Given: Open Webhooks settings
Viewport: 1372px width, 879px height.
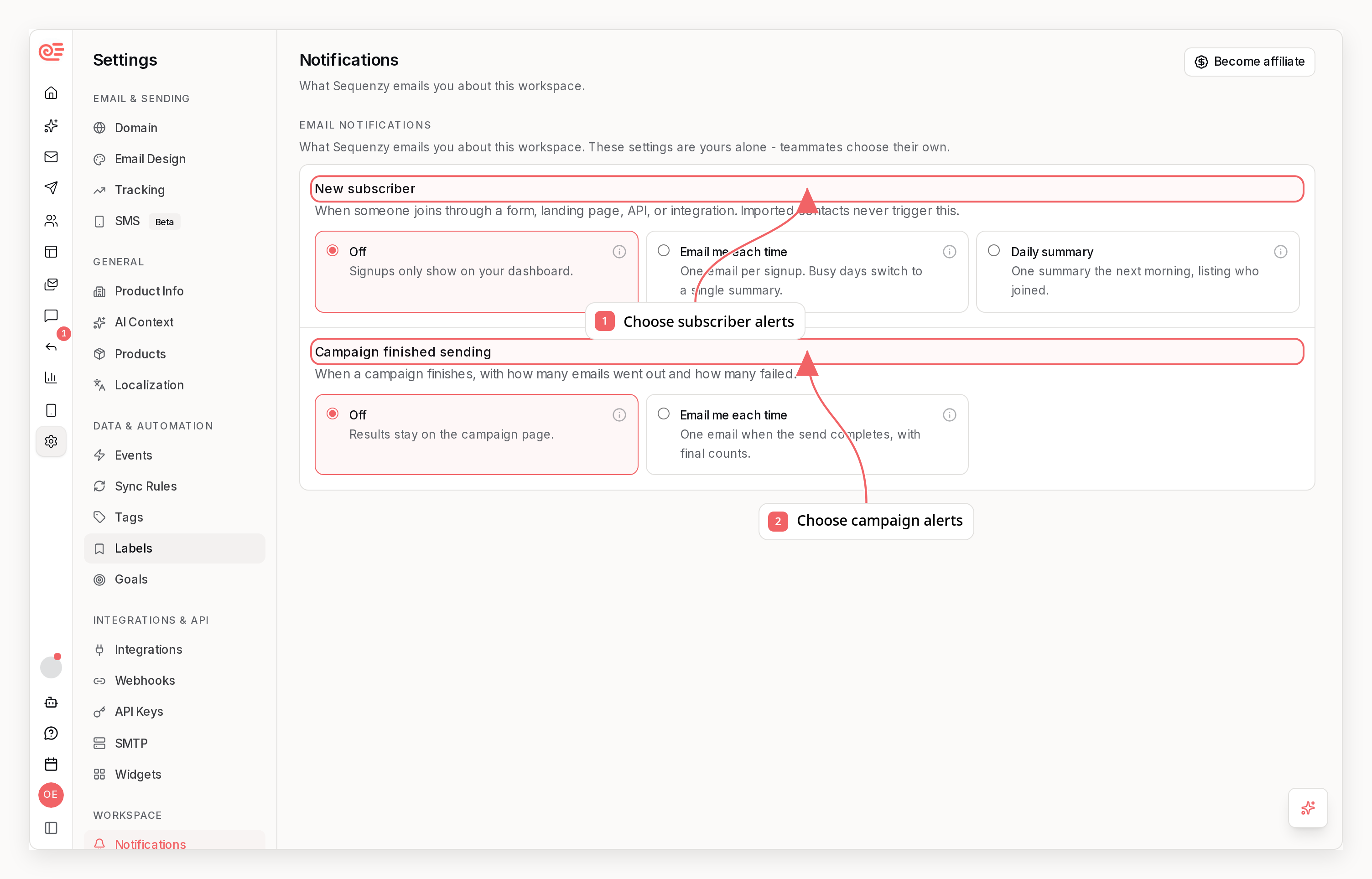Looking at the screenshot, I should (174, 680).
